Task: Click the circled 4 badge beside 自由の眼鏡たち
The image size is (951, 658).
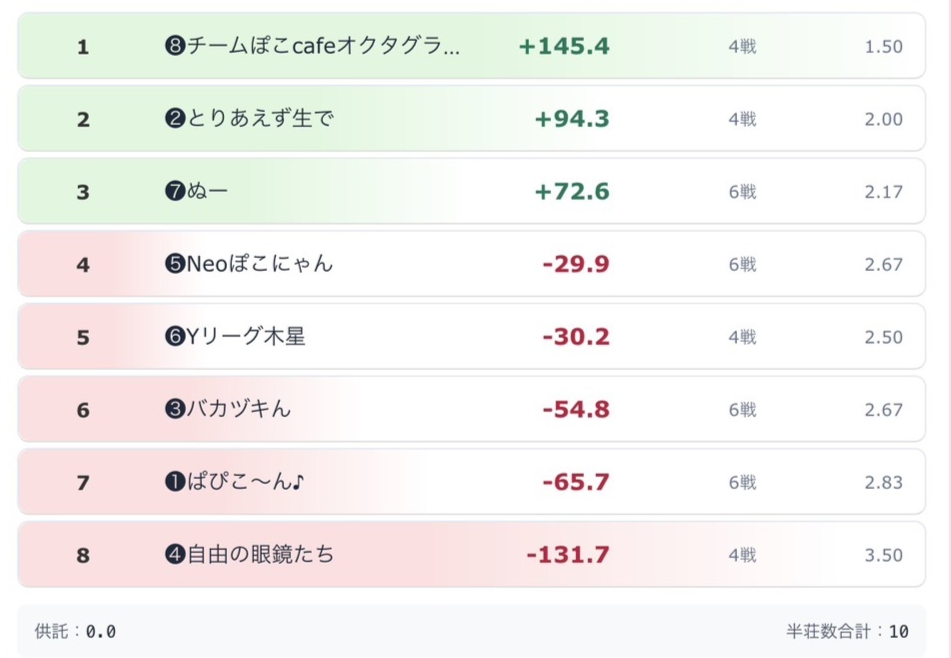Action: point(175,555)
